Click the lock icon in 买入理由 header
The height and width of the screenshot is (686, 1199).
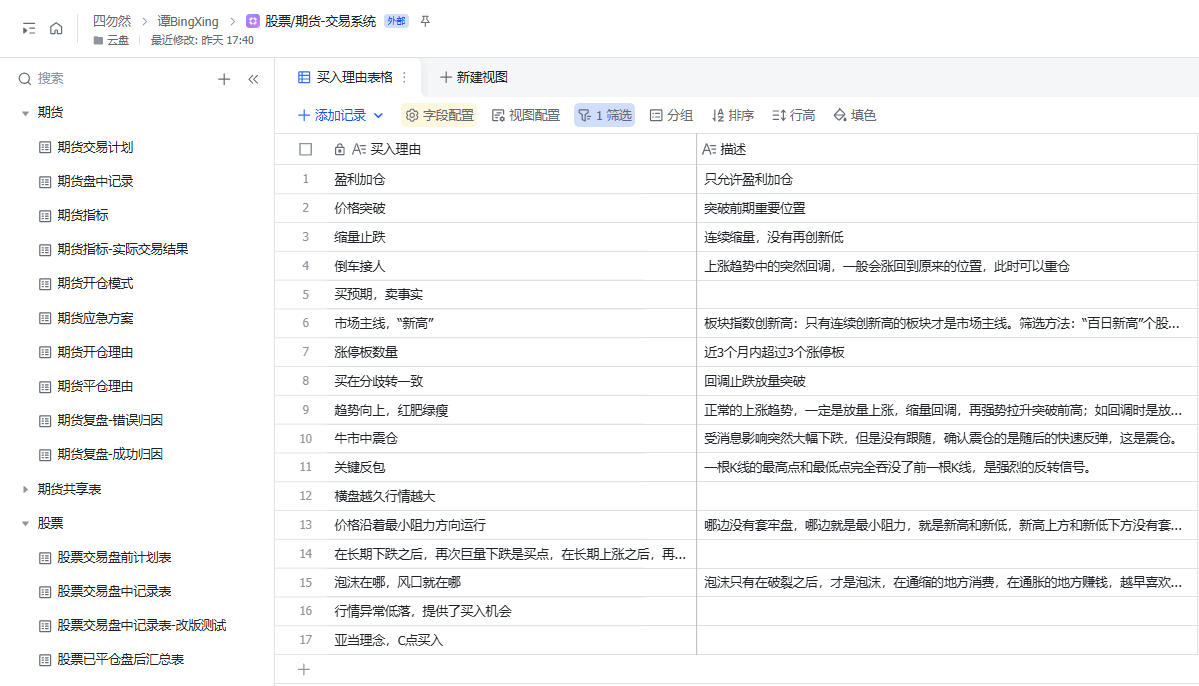(x=340, y=149)
